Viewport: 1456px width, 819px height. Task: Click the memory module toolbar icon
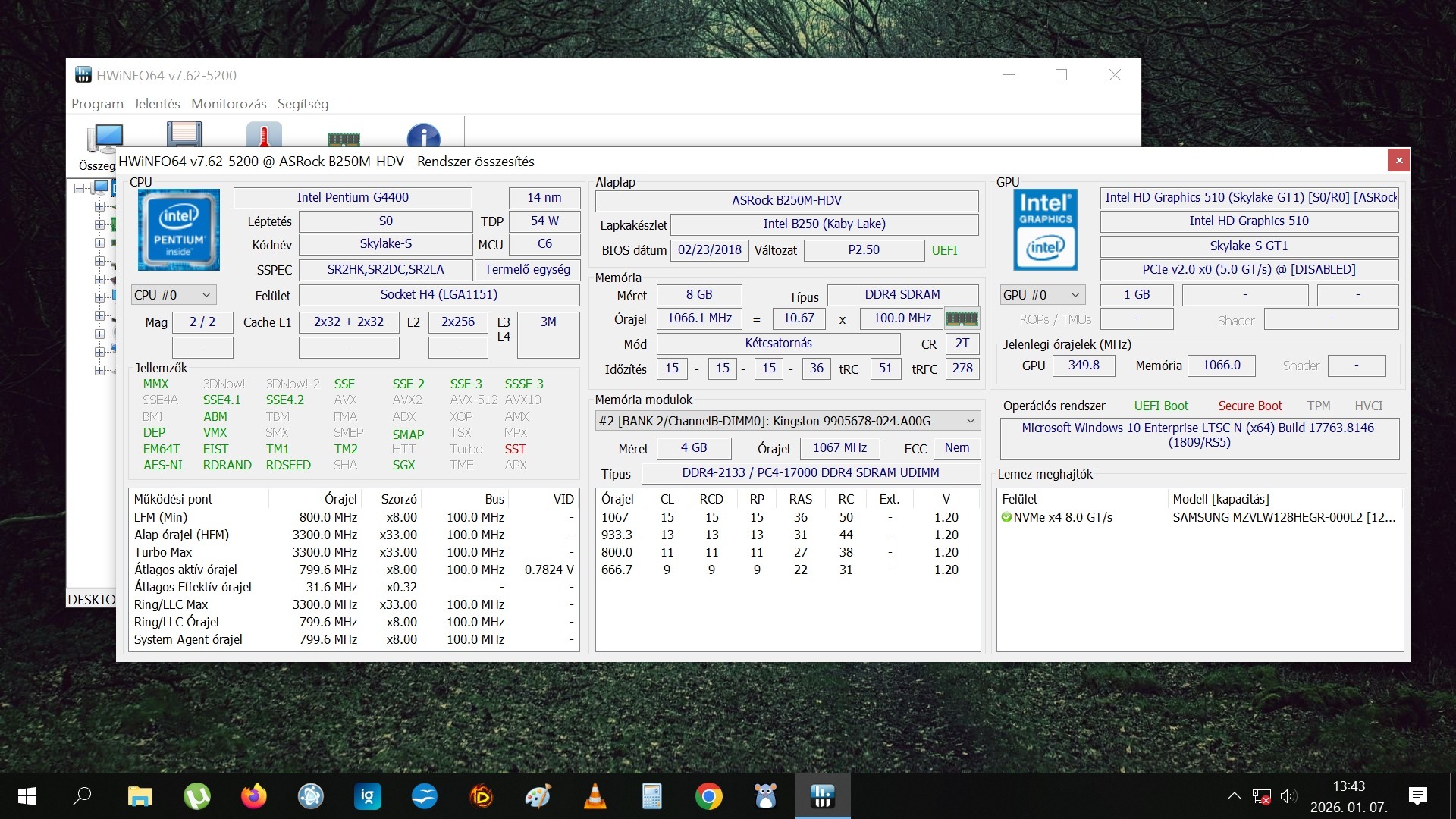[x=344, y=139]
